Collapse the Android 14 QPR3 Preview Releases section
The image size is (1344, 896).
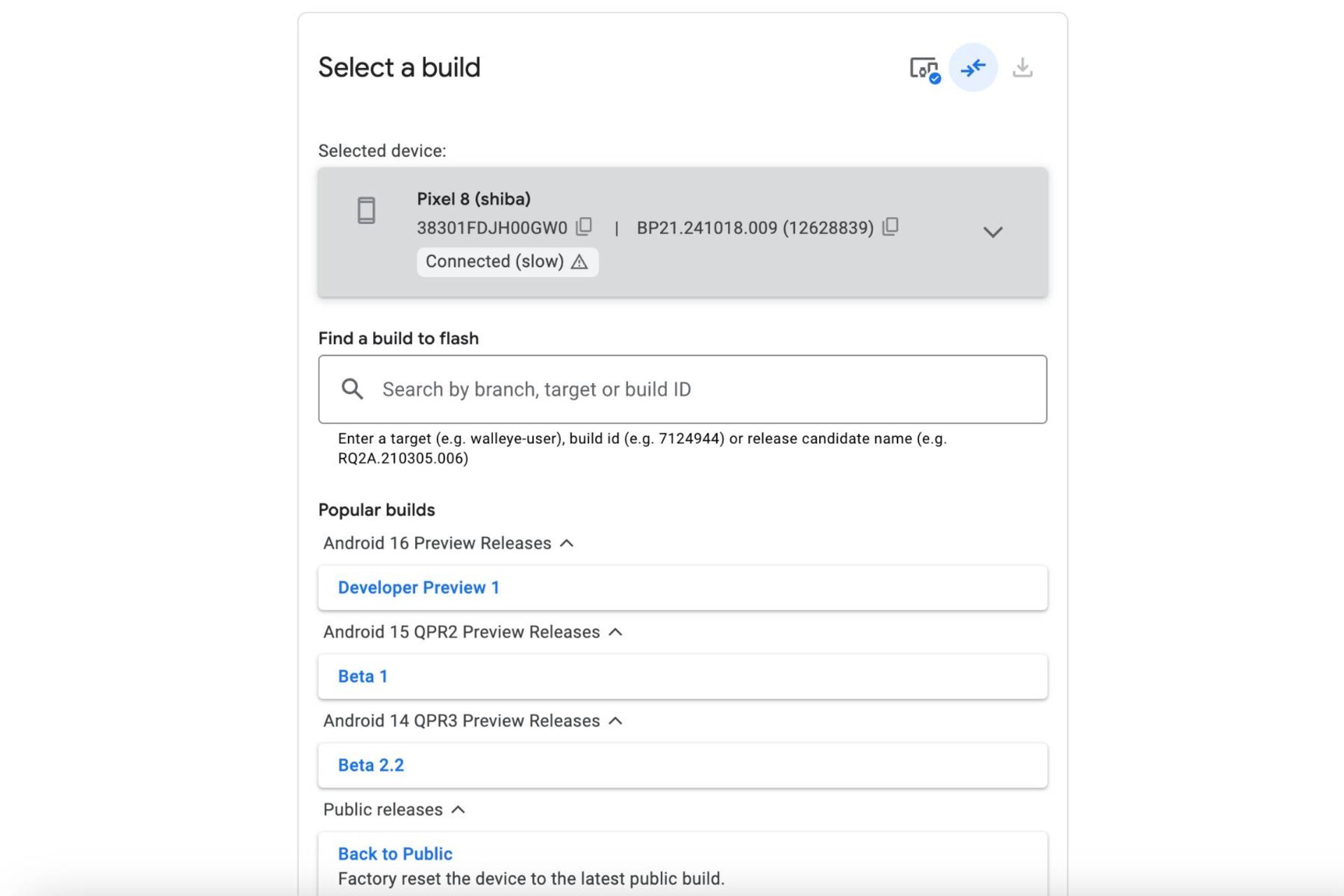[x=615, y=720]
